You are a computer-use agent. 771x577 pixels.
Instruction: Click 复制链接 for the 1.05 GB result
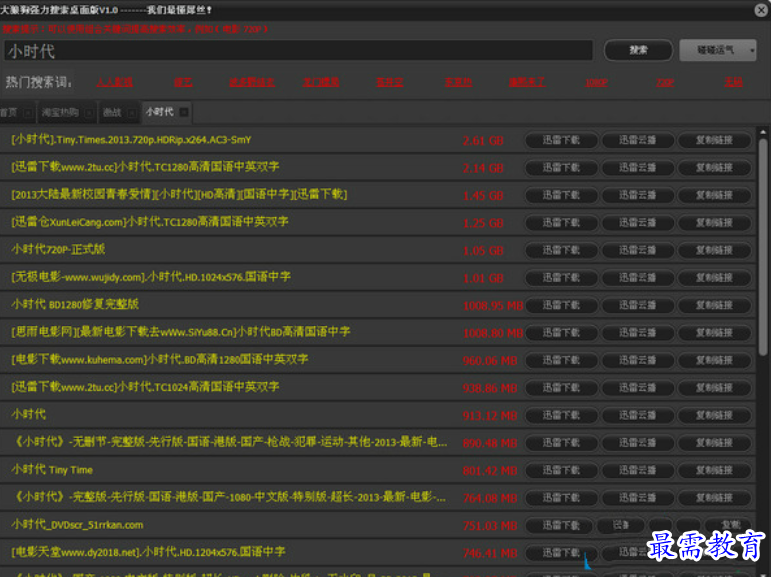714,250
